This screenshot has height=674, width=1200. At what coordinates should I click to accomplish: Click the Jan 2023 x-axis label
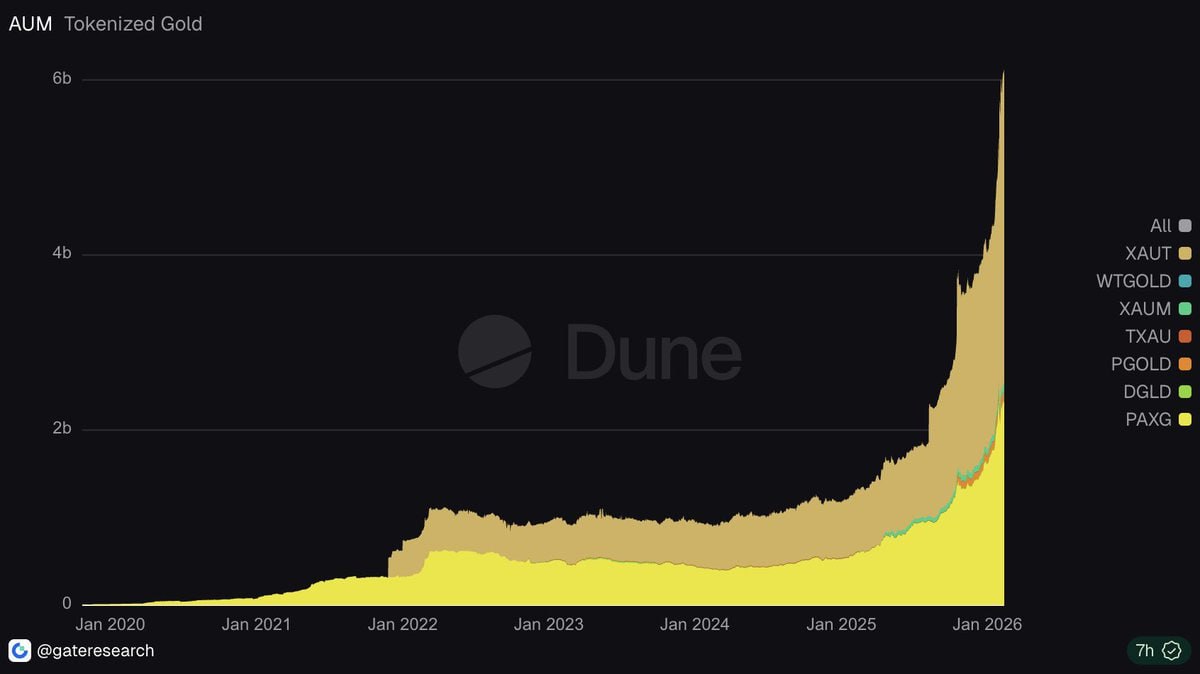click(x=548, y=625)
